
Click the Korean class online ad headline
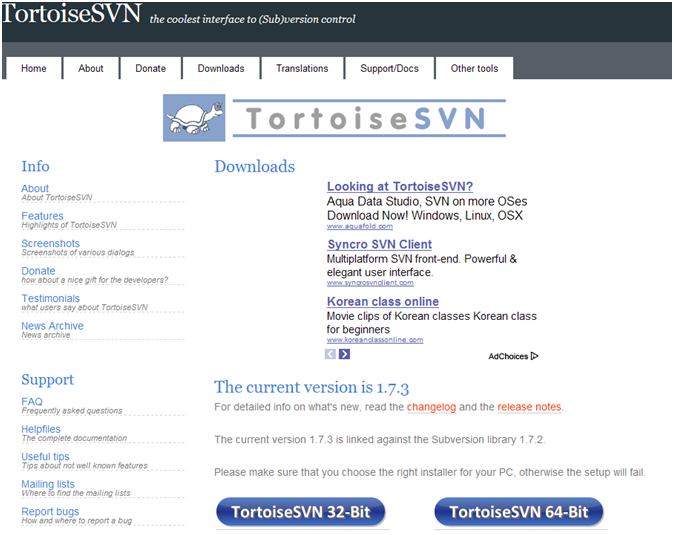[x=383, y=301]
